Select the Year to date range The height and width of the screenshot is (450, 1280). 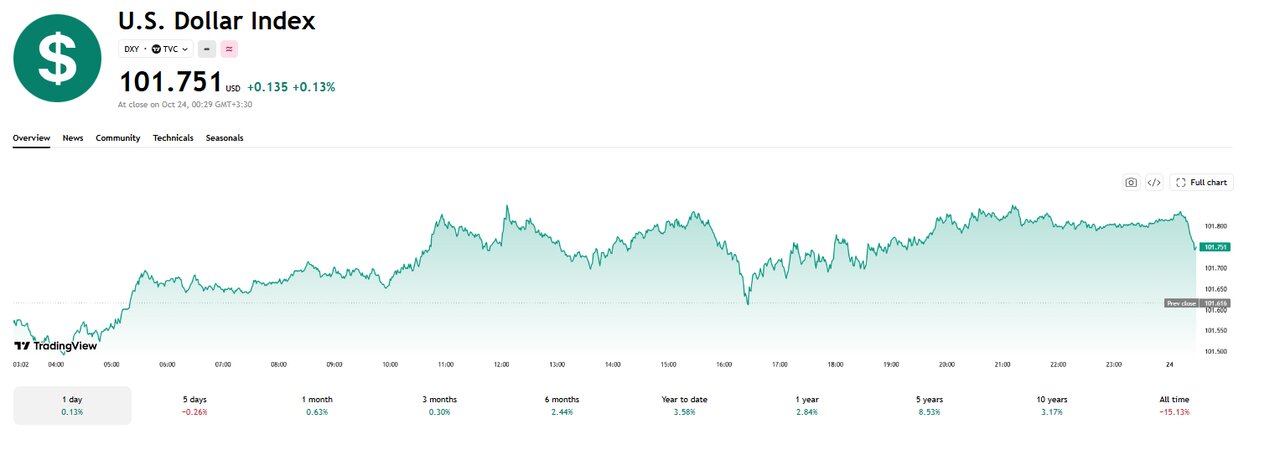pyautogui.click(x=684, y=405)
